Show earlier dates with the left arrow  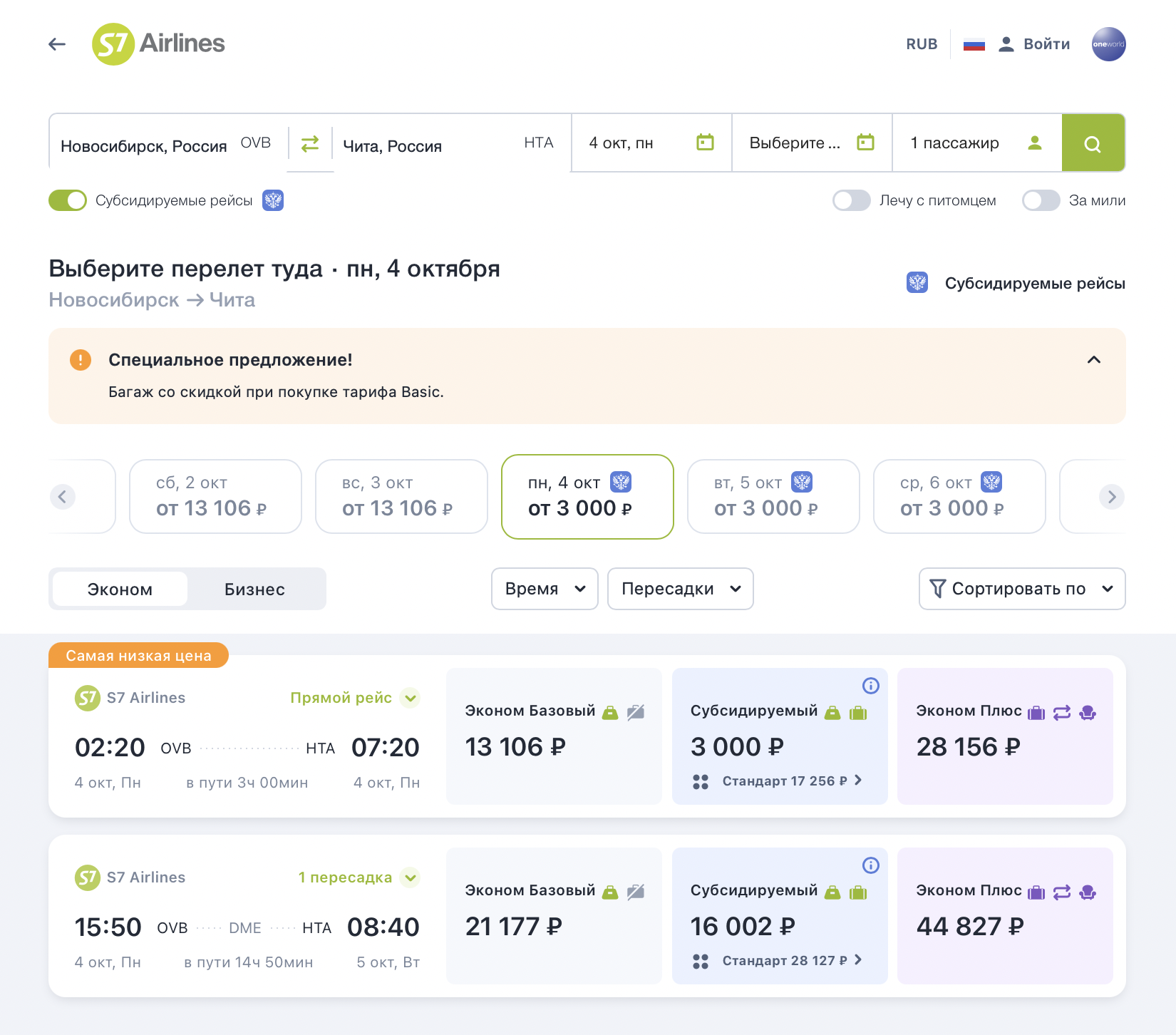point(63,497)
